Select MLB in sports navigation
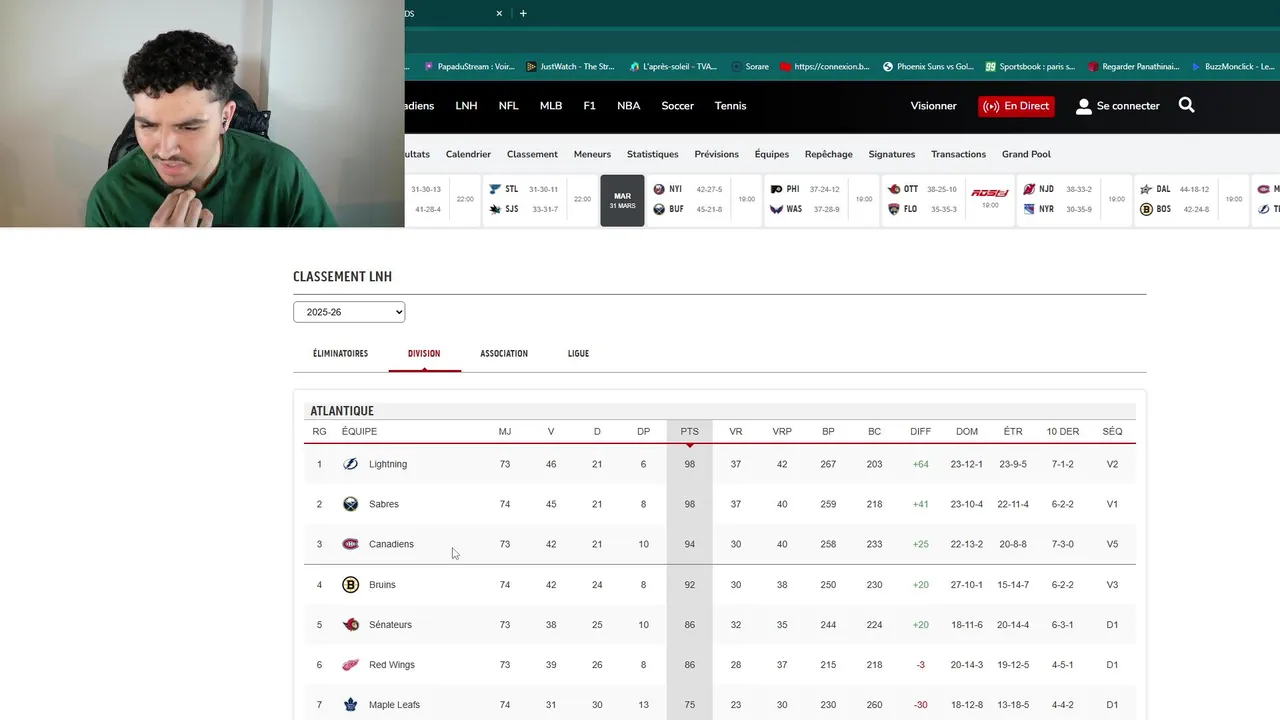Screen dimensions: 1280x720 tap(551, 106)
